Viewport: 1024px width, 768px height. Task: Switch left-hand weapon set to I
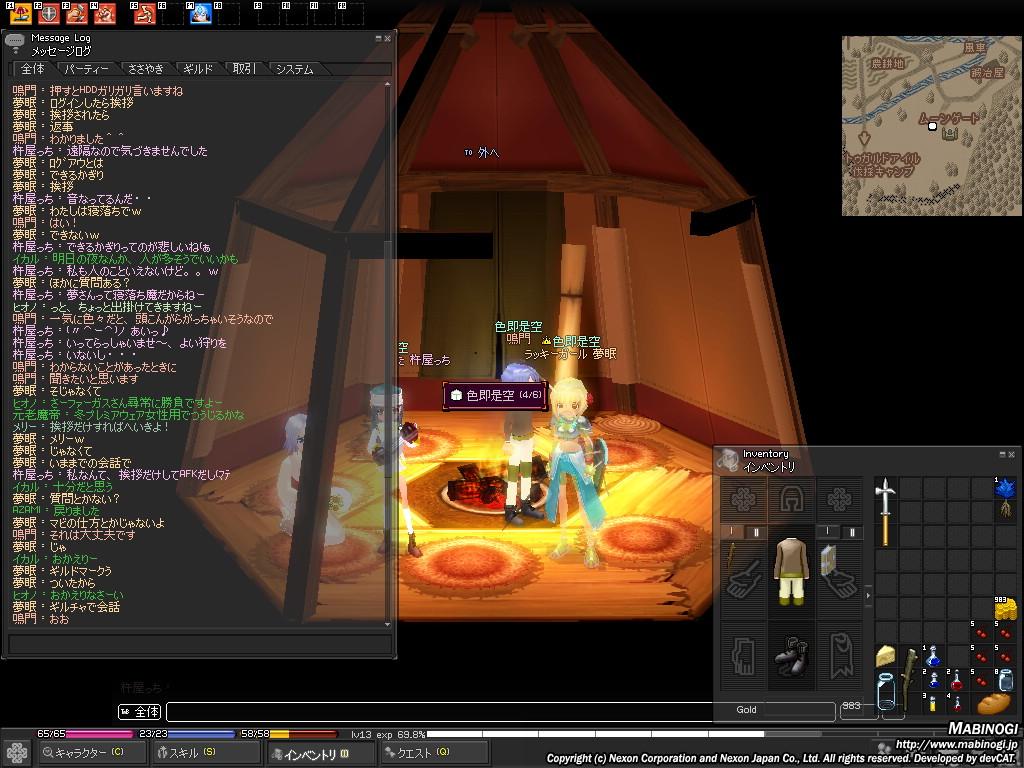pyautogui.click(x=827, y=532)
